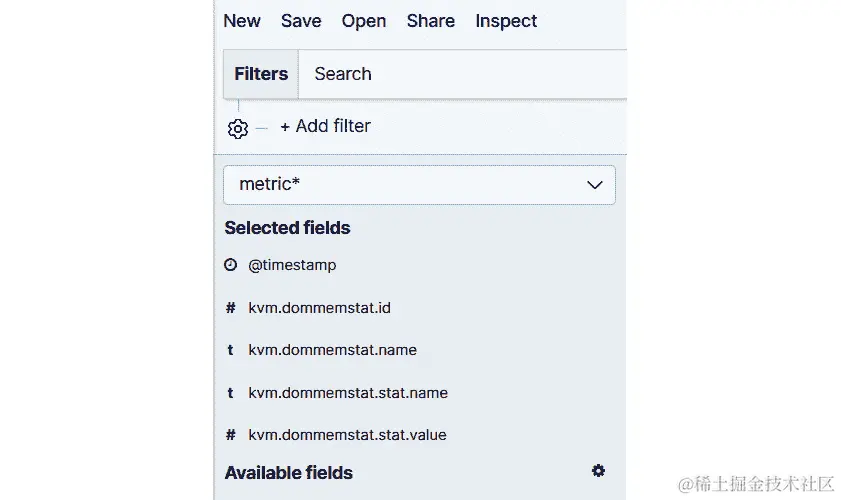Viewport: 841px width, 500px height.
Task: Open the Inspect panel
Action: (506, 21)
